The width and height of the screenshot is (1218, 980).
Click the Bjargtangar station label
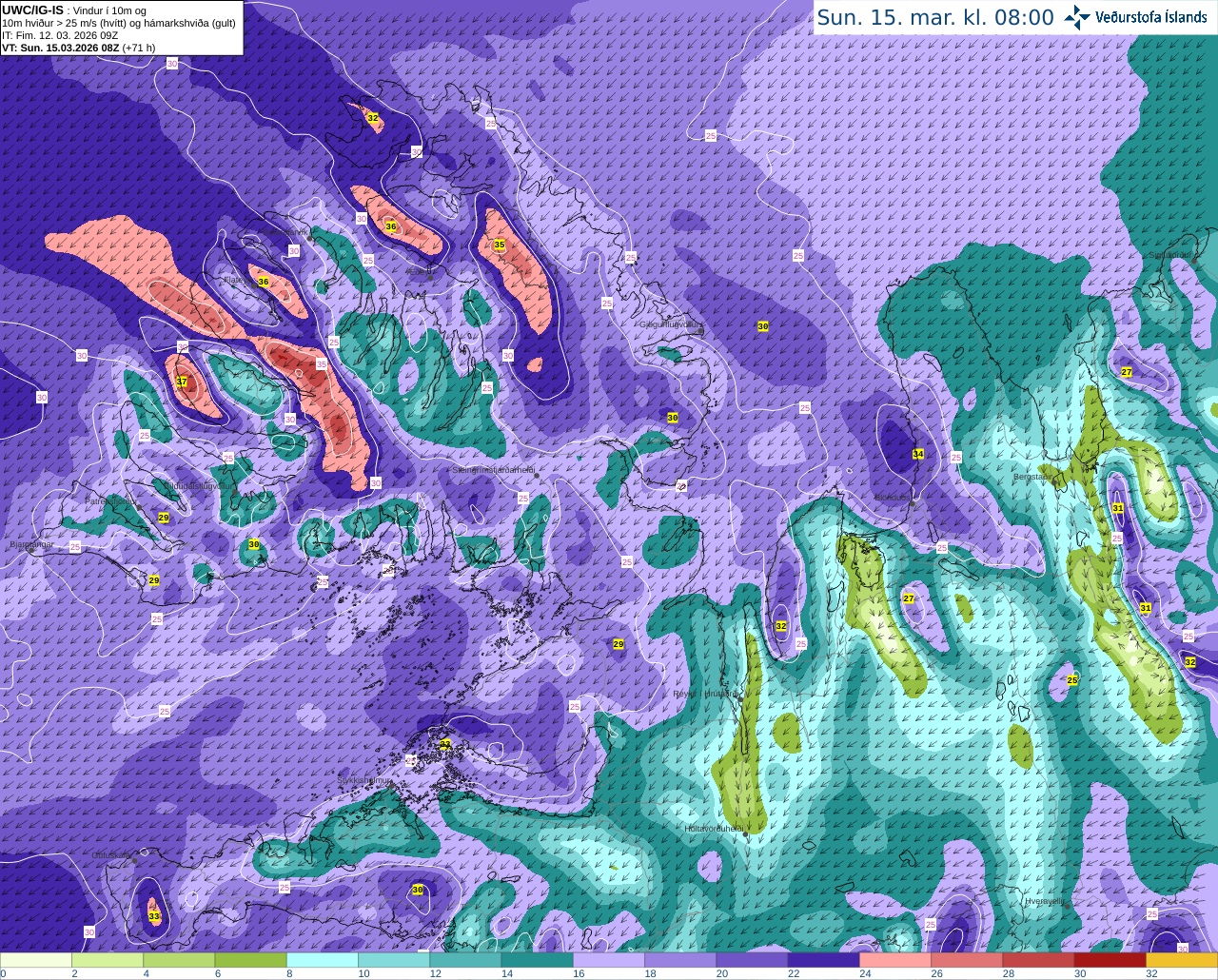pyautogui.click(x=31, y=545)
